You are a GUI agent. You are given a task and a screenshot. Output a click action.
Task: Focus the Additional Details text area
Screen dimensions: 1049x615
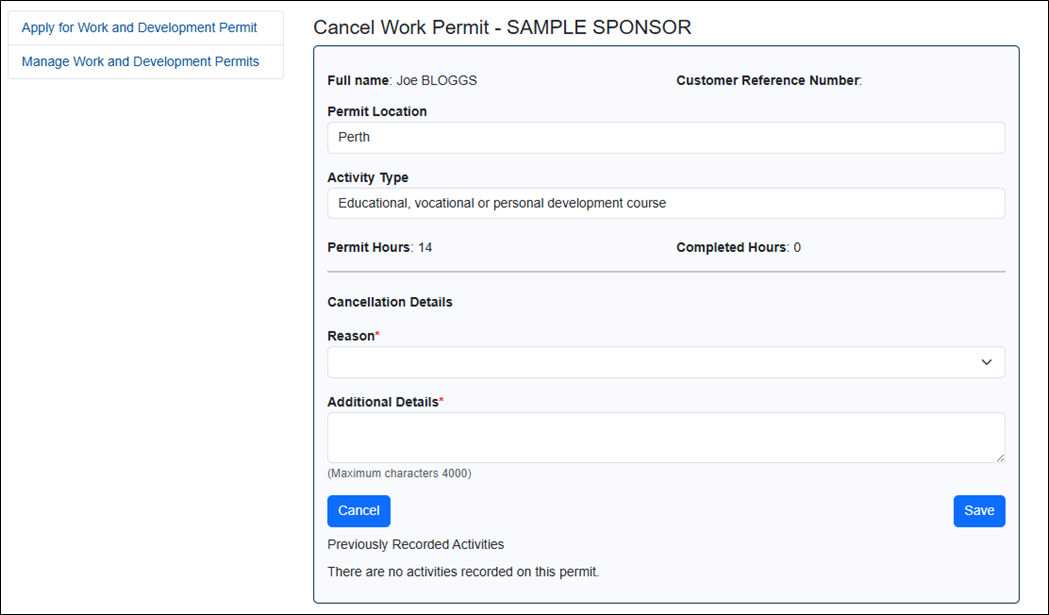tap(665, 437)
